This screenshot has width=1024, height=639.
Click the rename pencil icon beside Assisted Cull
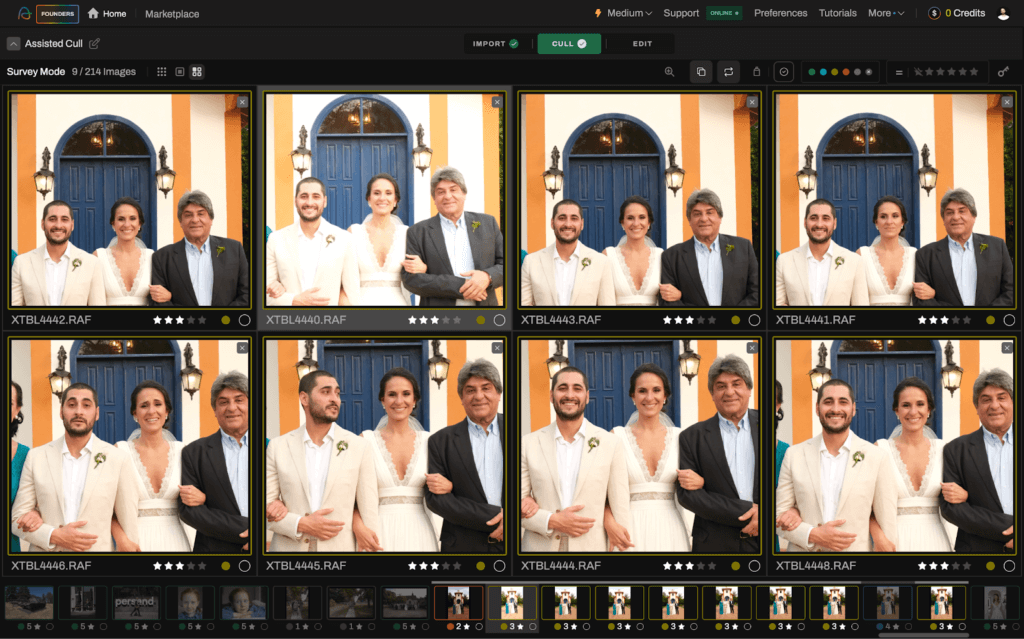coord(94,44)
